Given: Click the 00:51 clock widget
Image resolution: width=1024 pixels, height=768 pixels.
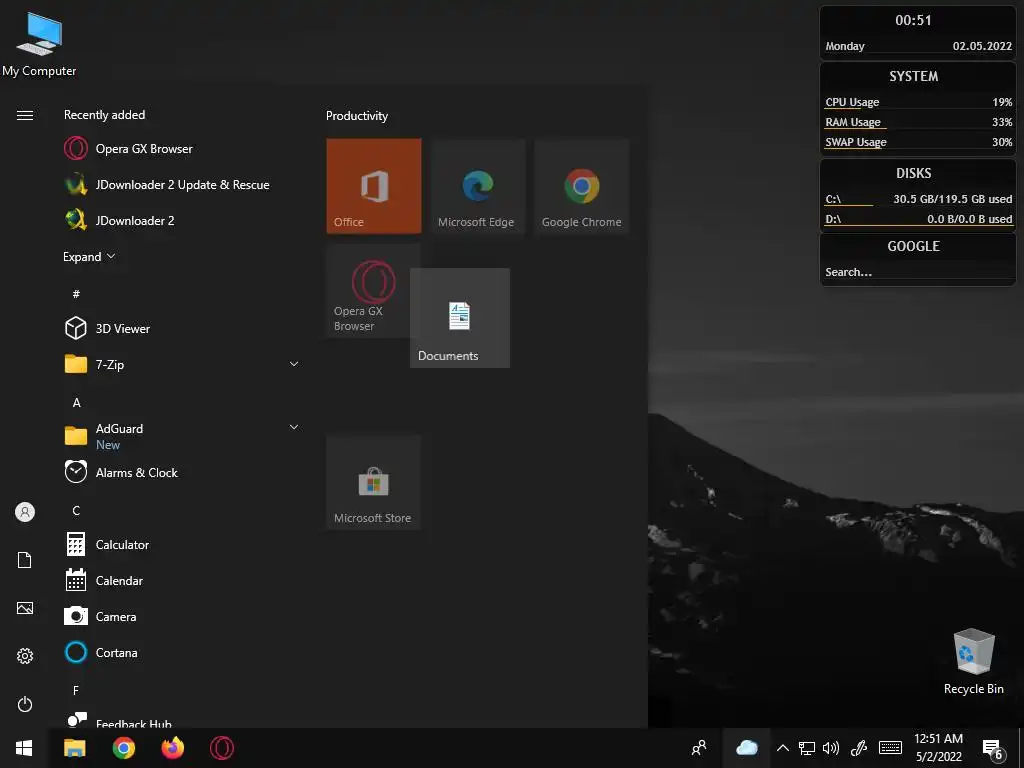Looking at the screenshot, I should (913, 20).
